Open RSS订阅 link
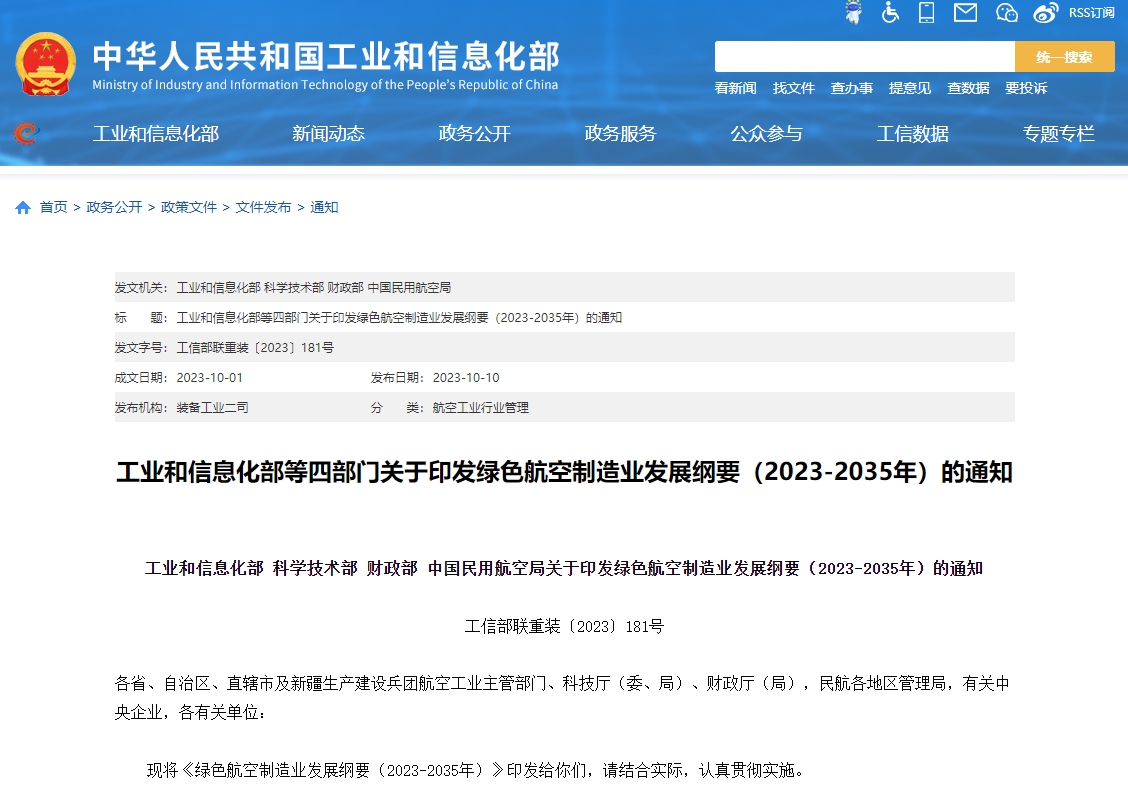Screen dimensions: 1128x811 [x=1091, y=13]
